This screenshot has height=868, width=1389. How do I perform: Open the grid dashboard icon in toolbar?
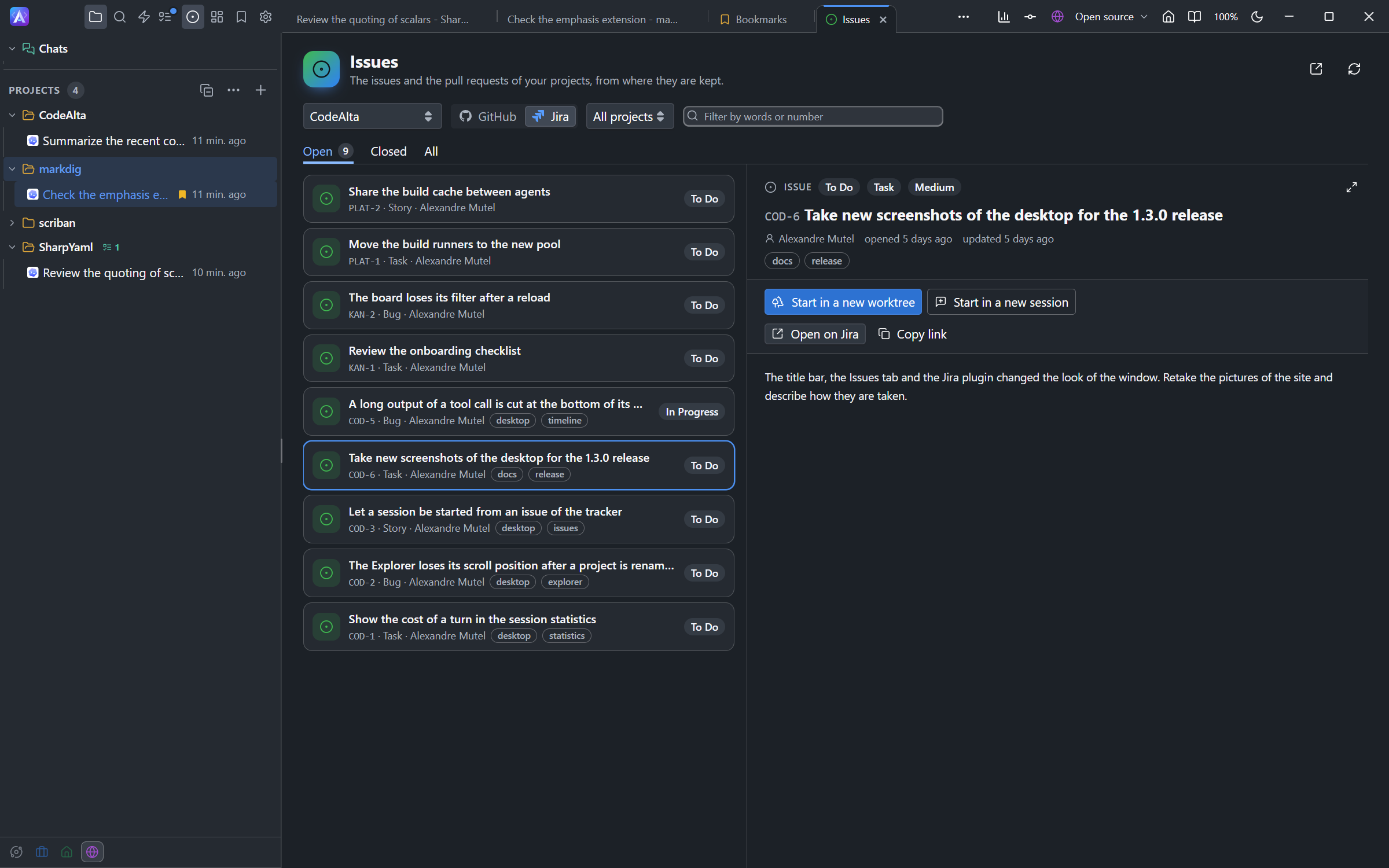(217, 17)
